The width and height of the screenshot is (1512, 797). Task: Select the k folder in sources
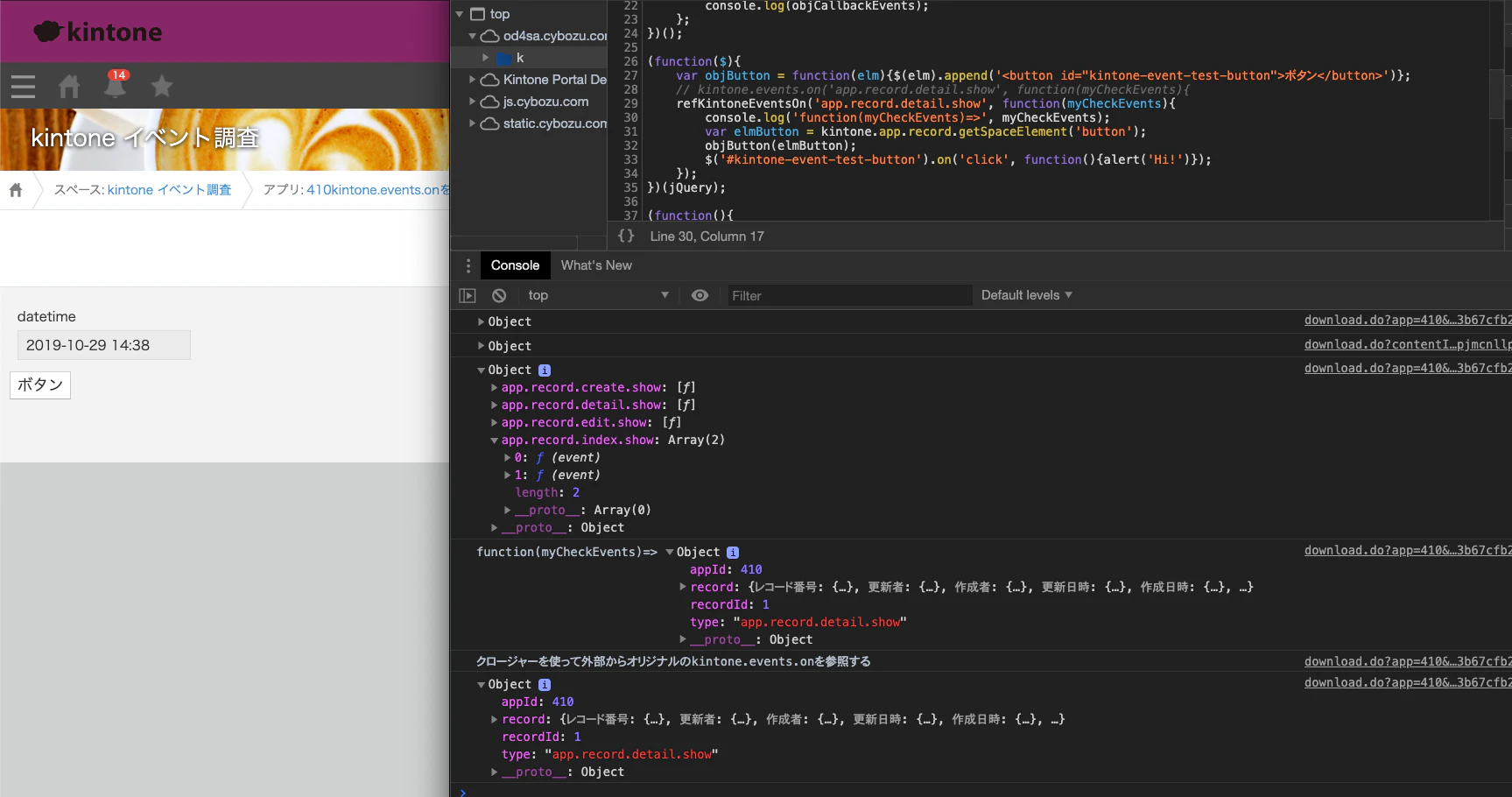coord(510,58)
